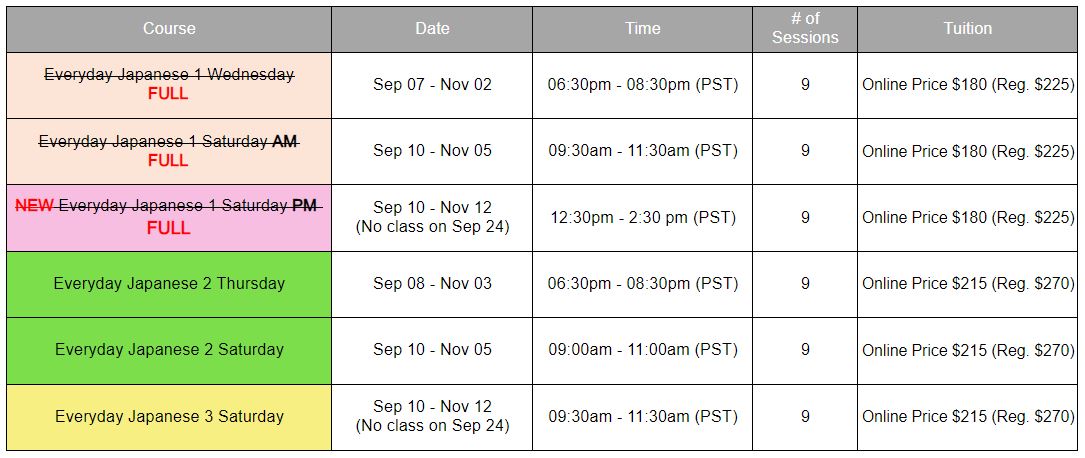Select Everyday Japanese 3 Saturday course
1085x458 pixels.
pos(169,417)
